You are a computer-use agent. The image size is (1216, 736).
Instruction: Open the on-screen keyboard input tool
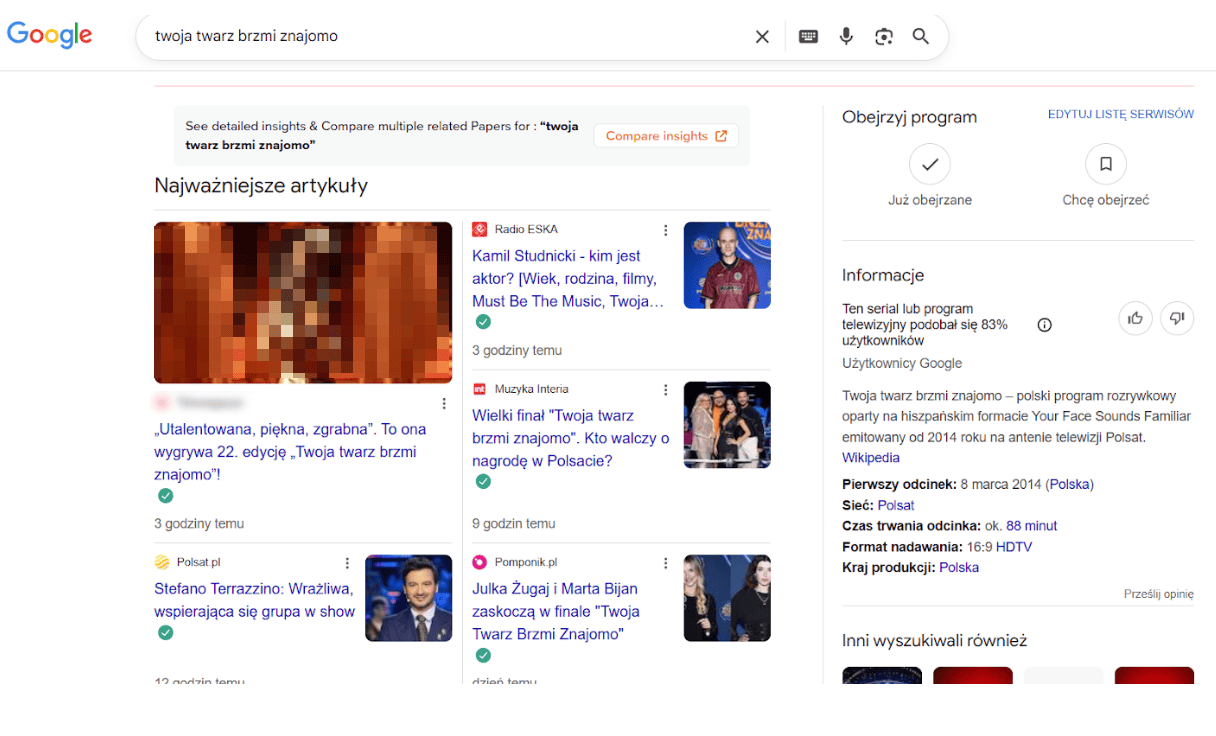tap(808, 37)
